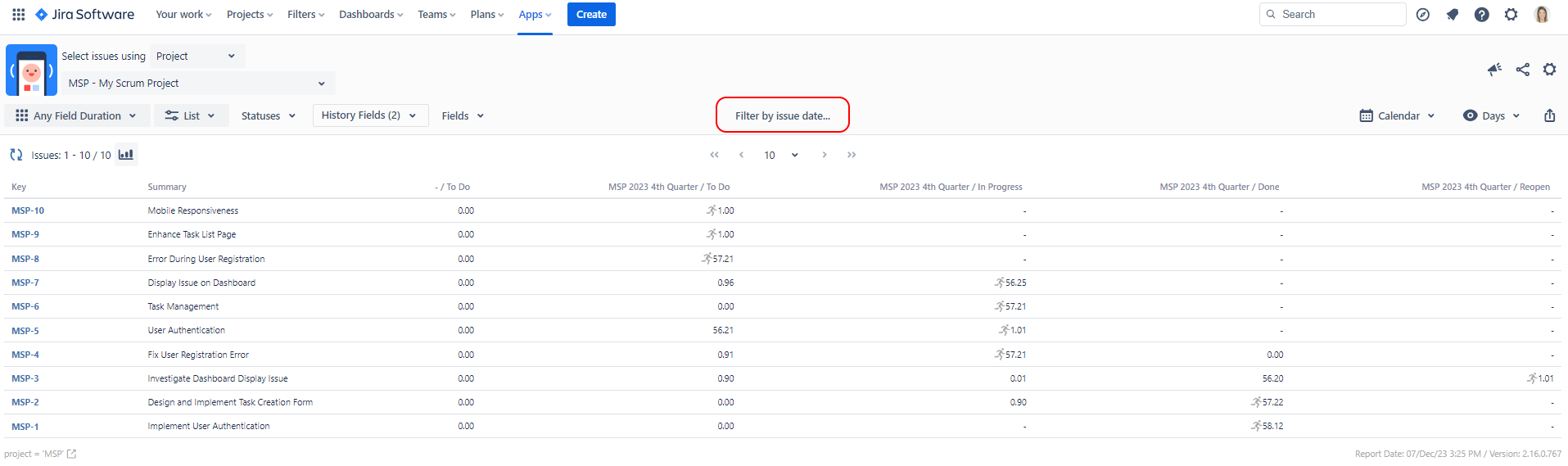Open the external JQL link icon
Screen dimensions: 1568x466
pos(71,454)
